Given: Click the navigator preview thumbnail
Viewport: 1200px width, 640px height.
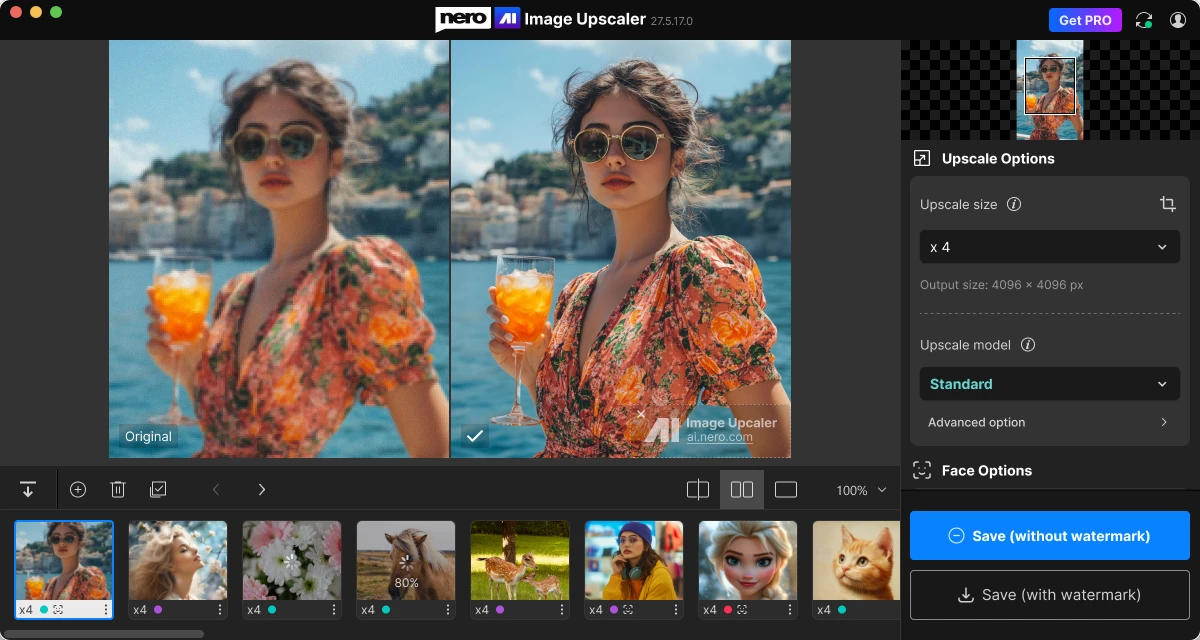Looking at the screenshot, I should coord(1050,90).
